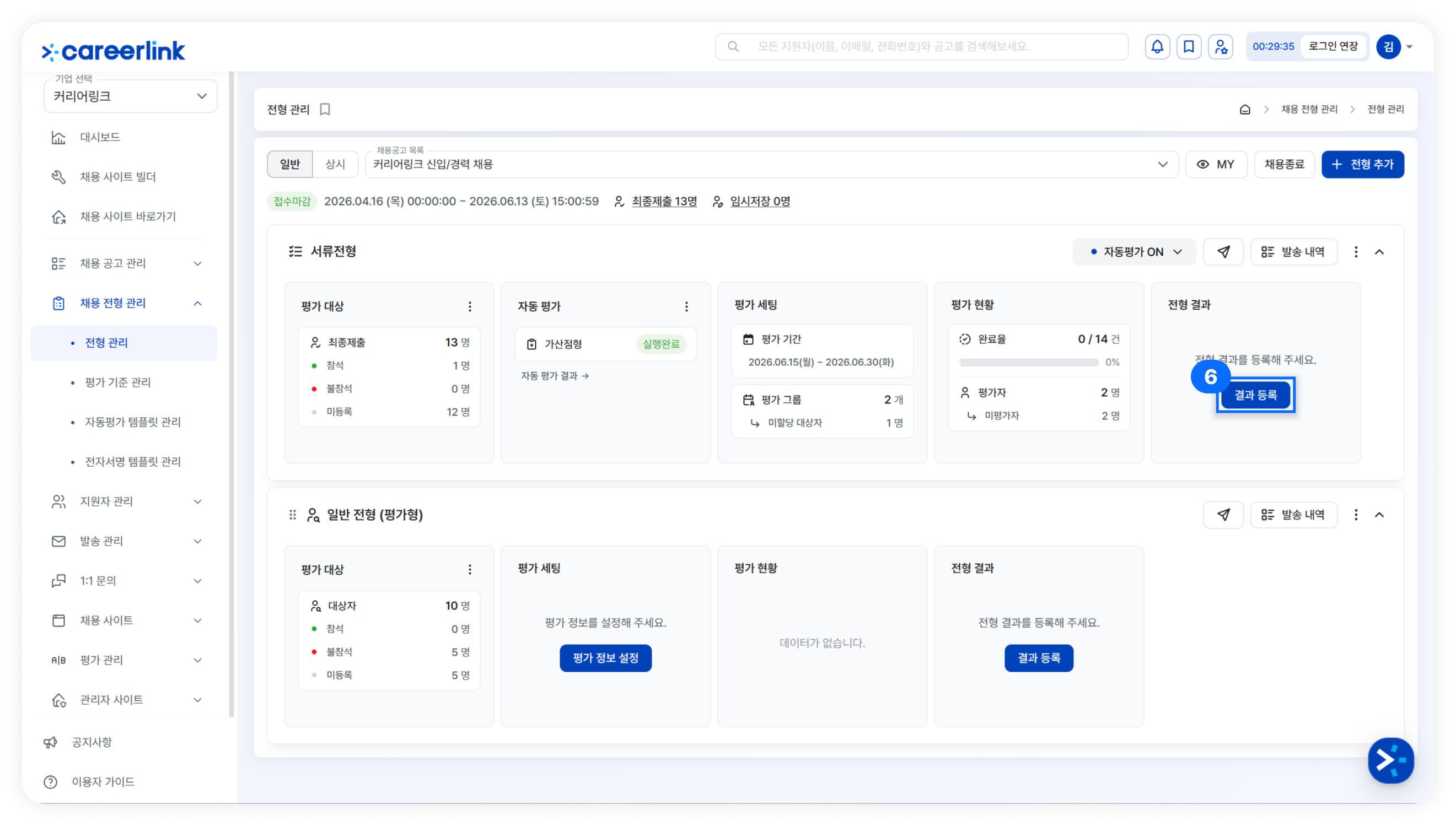
Task: Open the 채용공고 목록 dropdown
Action: tap(772, 165)
